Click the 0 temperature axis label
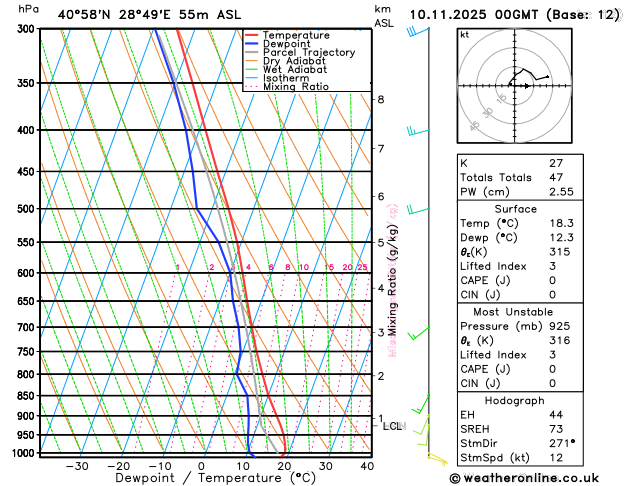629x486 pixels. tap(201, 466)
